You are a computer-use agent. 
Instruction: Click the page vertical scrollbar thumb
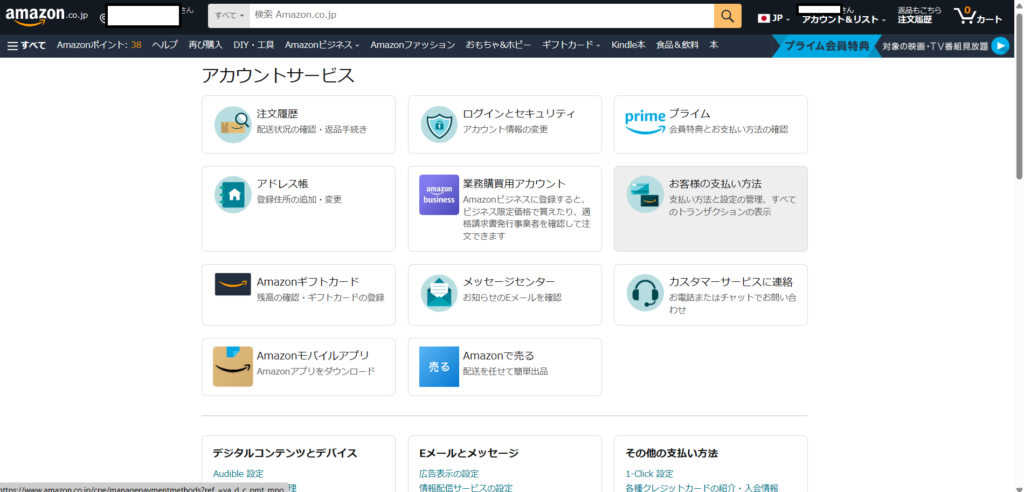[1019, 95]
